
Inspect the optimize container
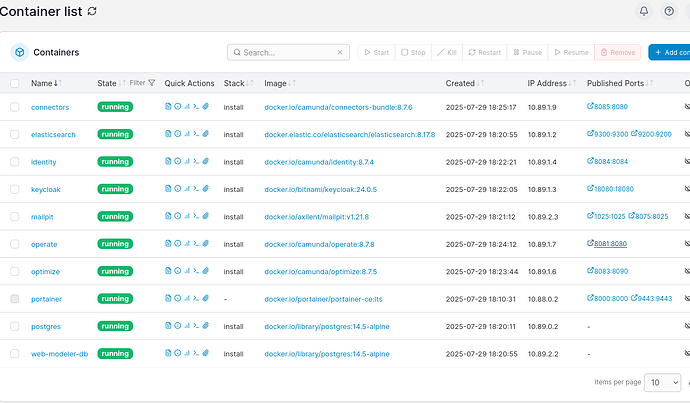177,271
